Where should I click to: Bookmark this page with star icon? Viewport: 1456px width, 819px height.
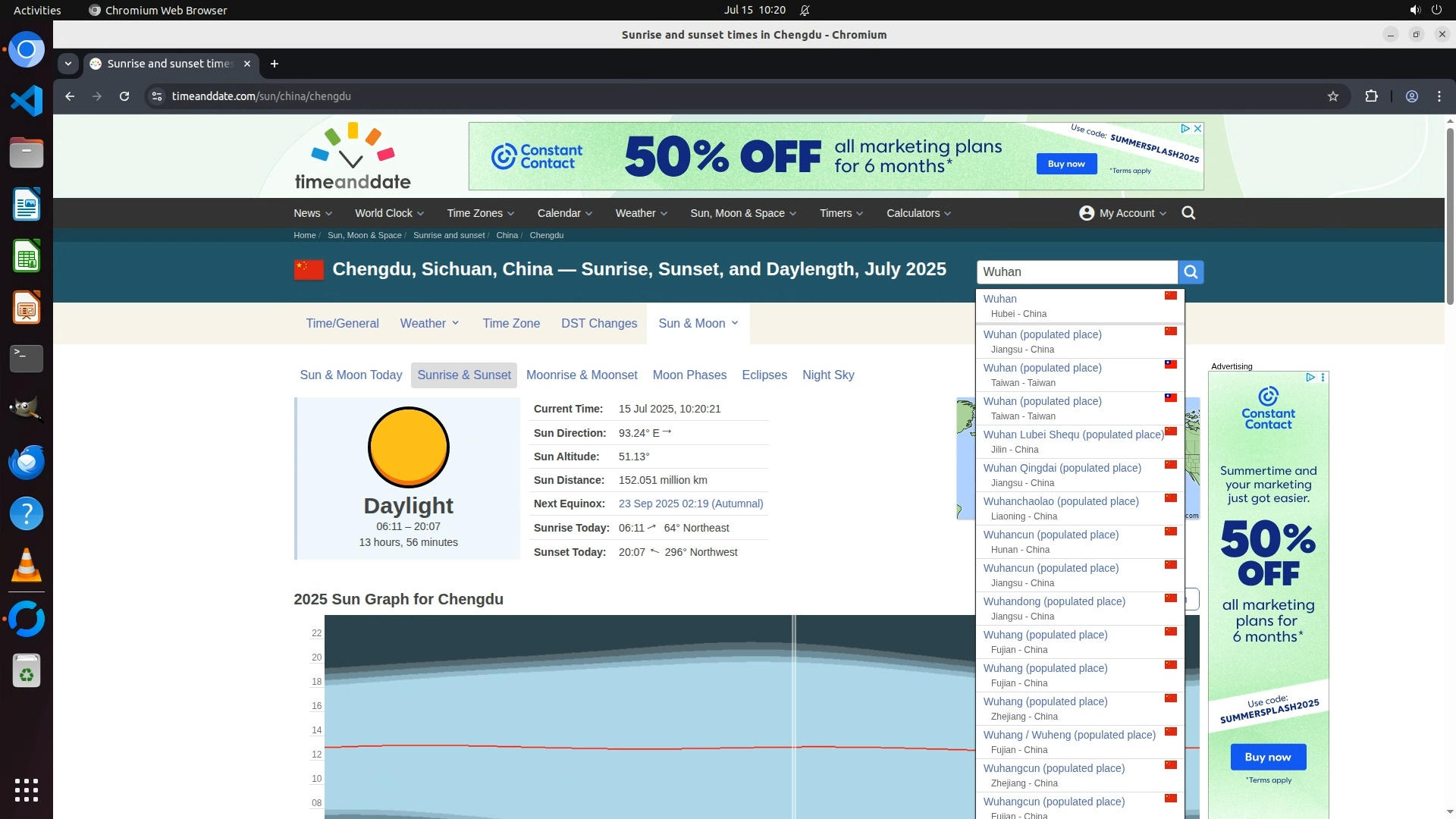[1332, 96]
